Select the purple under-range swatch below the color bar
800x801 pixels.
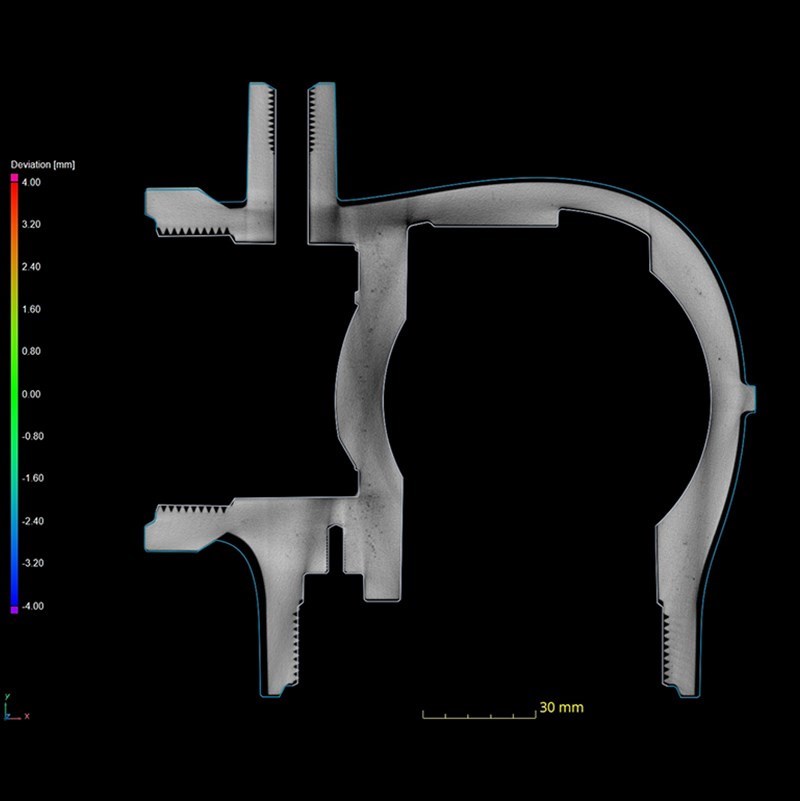pyautogui.click(x=14, y=609)
